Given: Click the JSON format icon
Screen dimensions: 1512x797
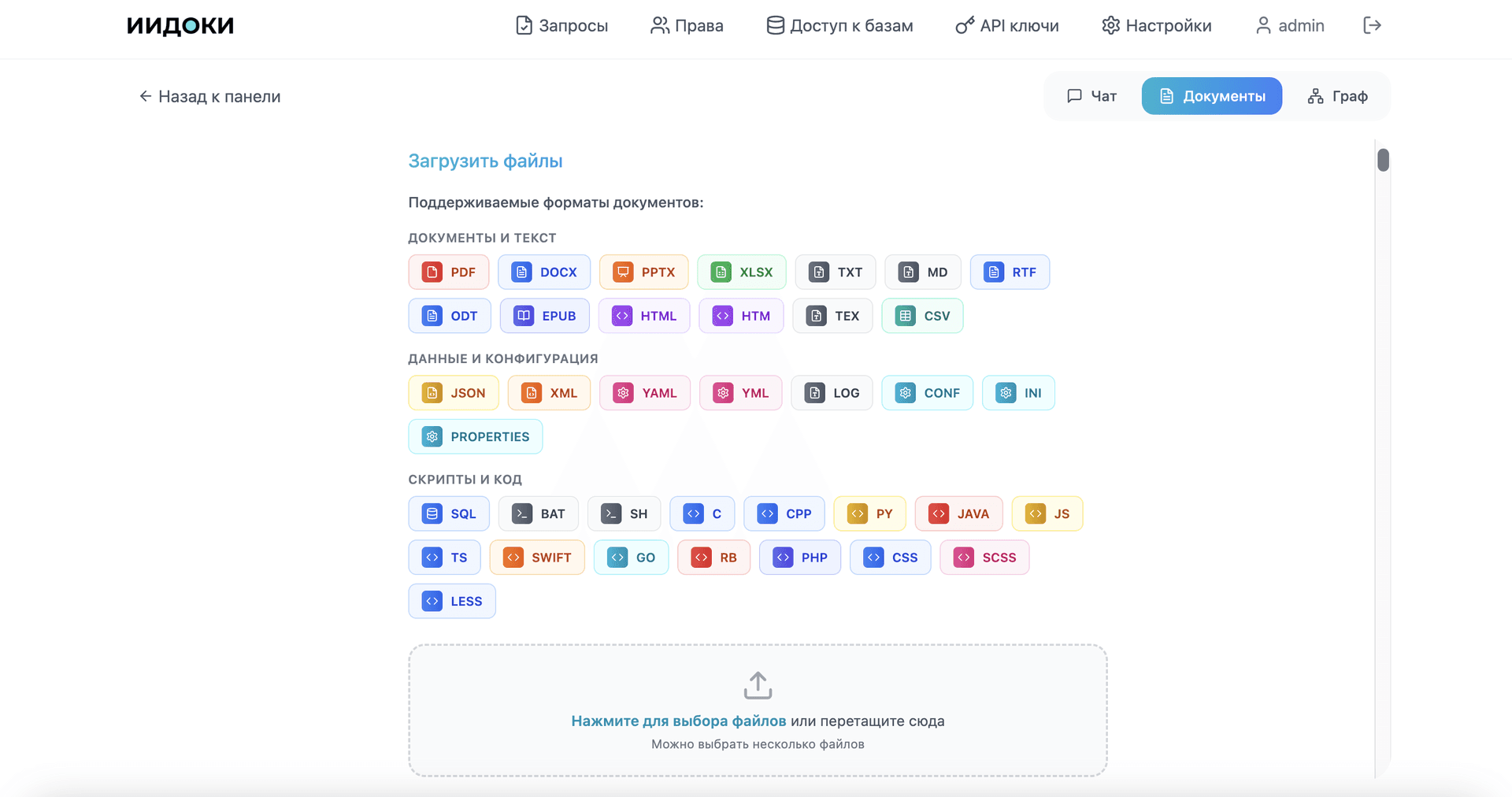Looking at the screenshot, I should click(432, 393).
